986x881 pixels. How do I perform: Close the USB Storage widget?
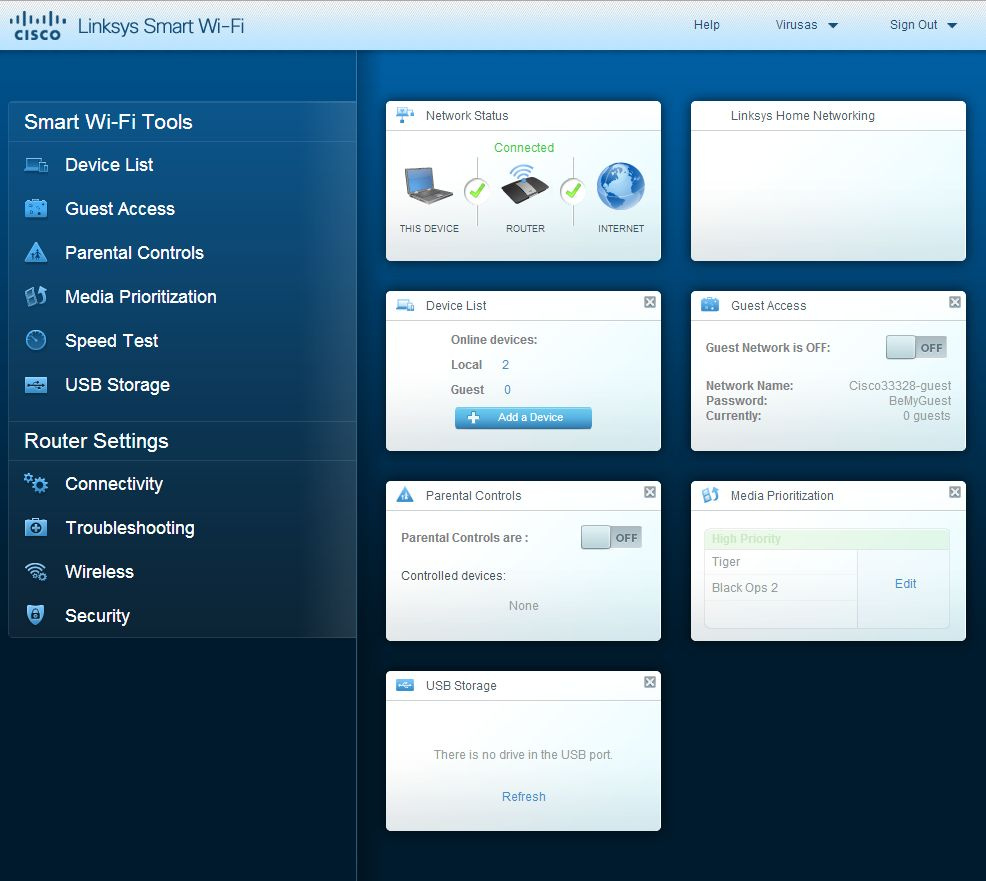pyautogui.click(x=650, y=682)
